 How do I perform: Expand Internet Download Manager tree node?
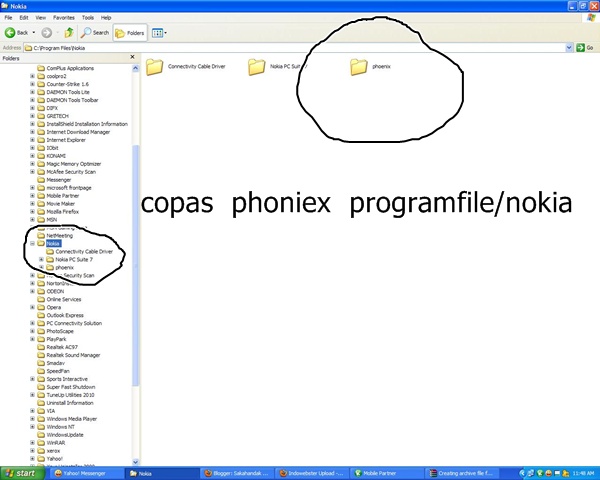[x=33, y=132]
